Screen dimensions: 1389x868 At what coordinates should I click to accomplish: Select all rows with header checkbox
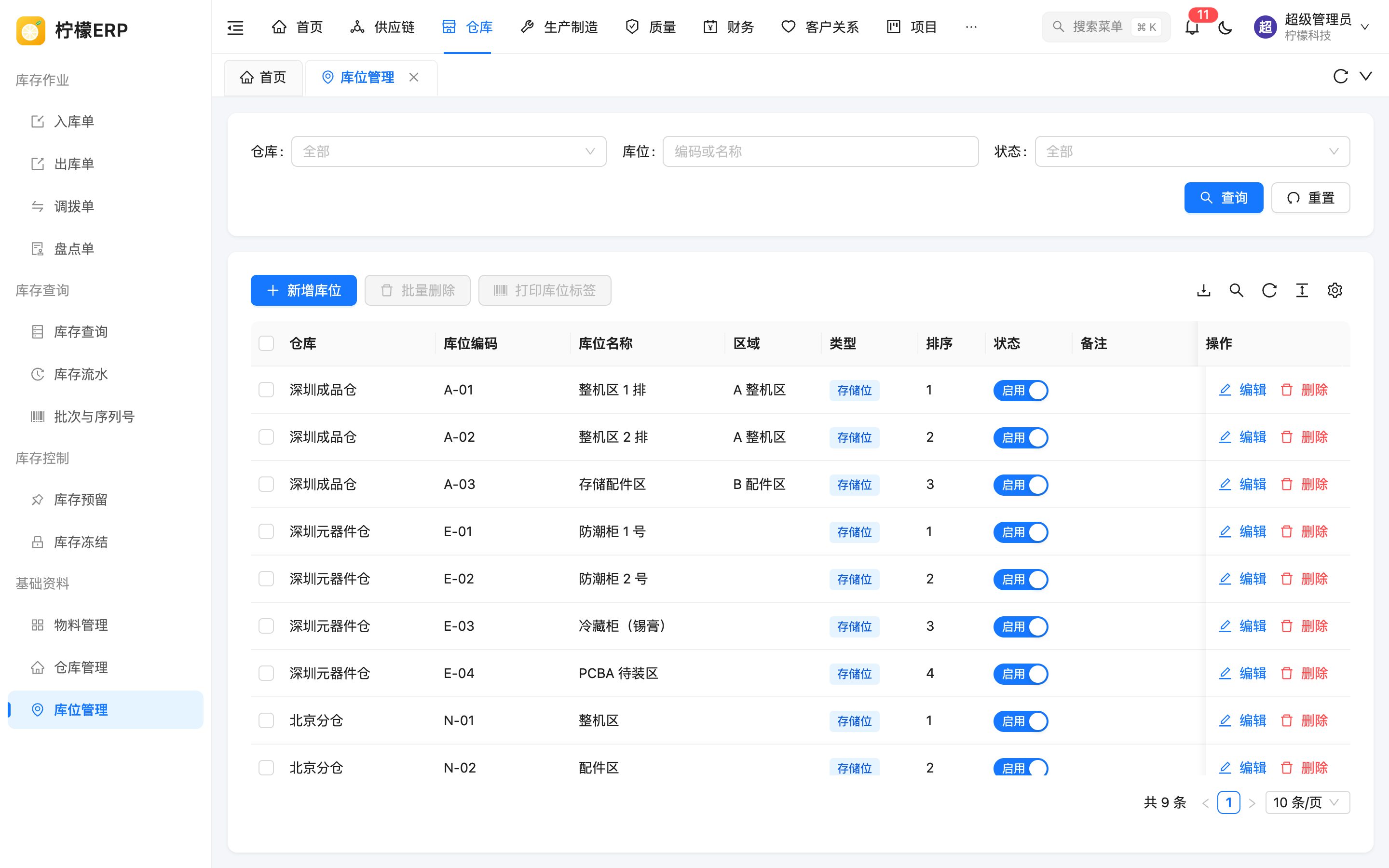pos(266,343)
